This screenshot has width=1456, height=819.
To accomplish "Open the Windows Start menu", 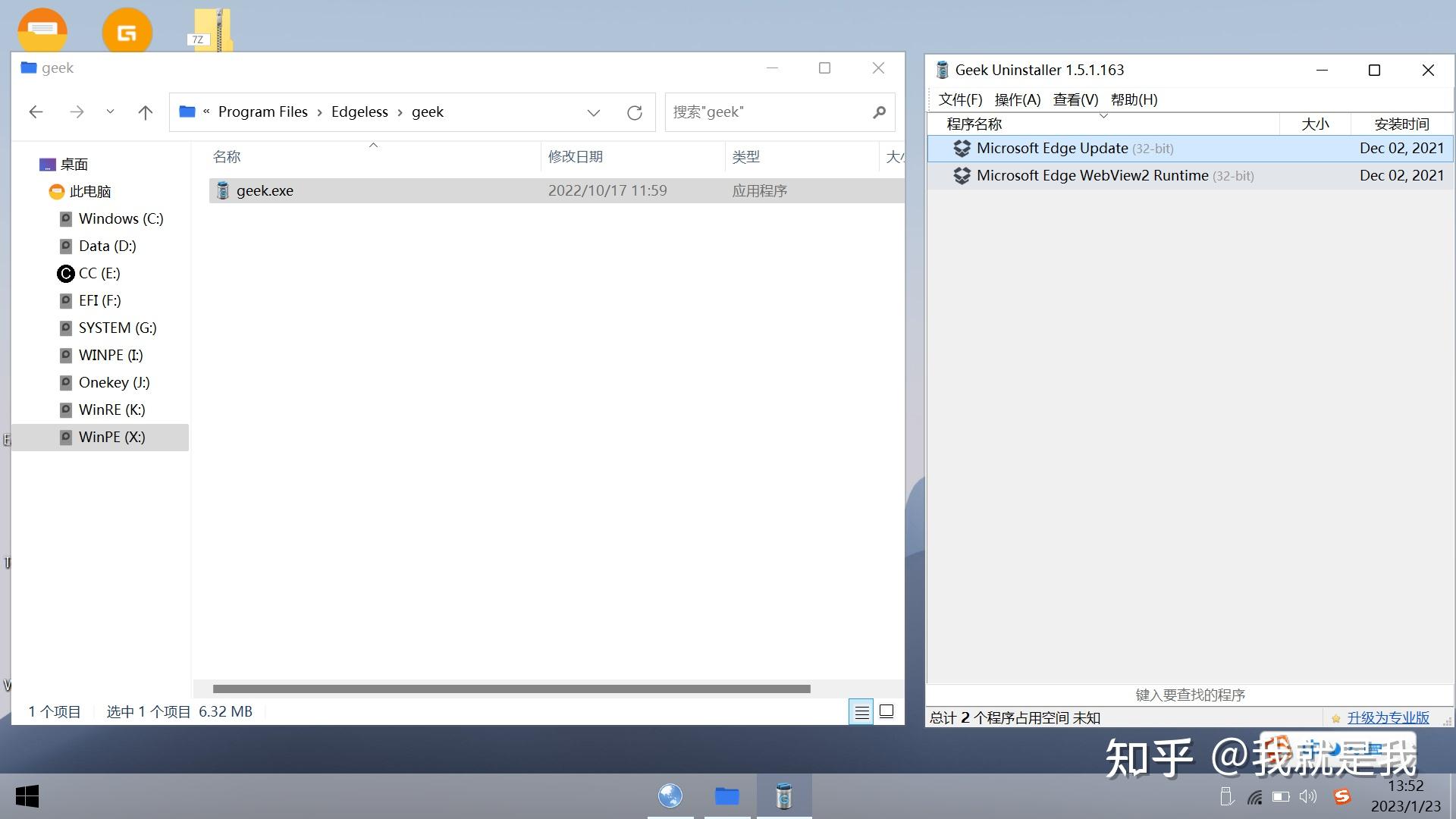I will (x=27, y=796).
